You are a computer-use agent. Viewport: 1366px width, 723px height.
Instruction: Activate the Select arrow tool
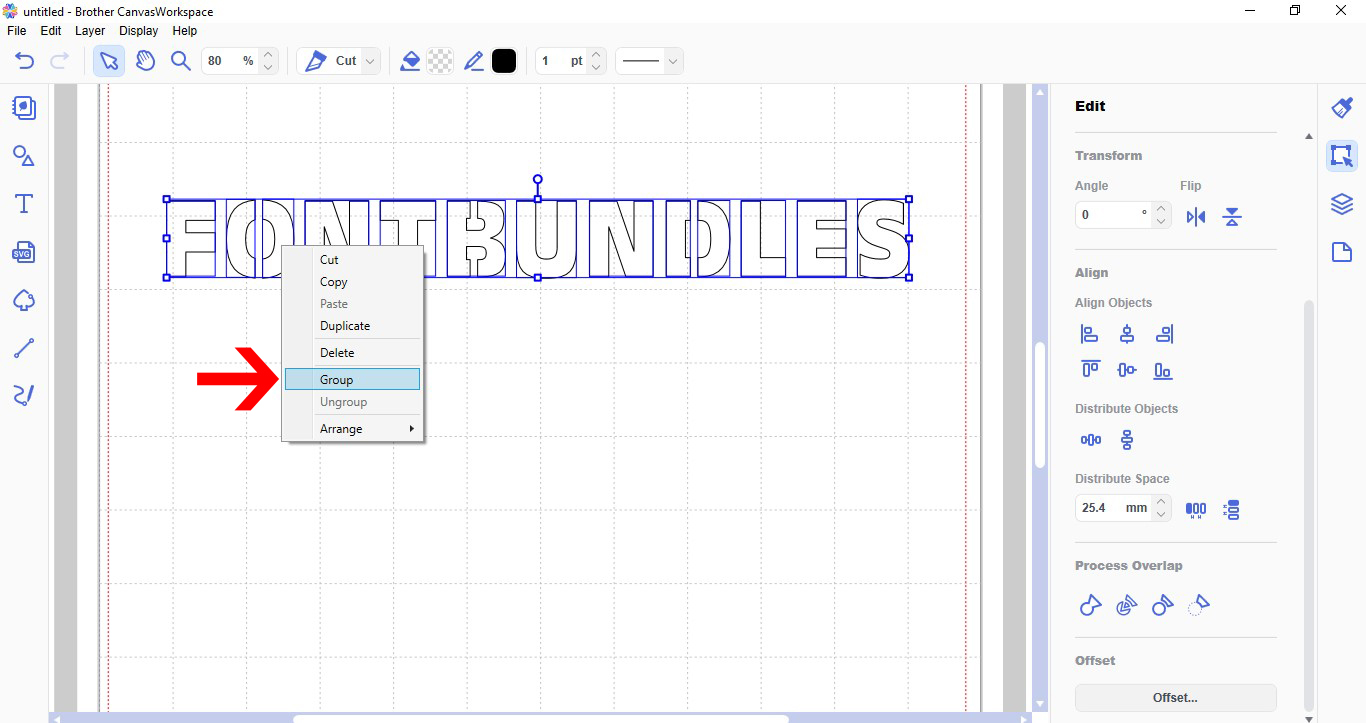109,61
